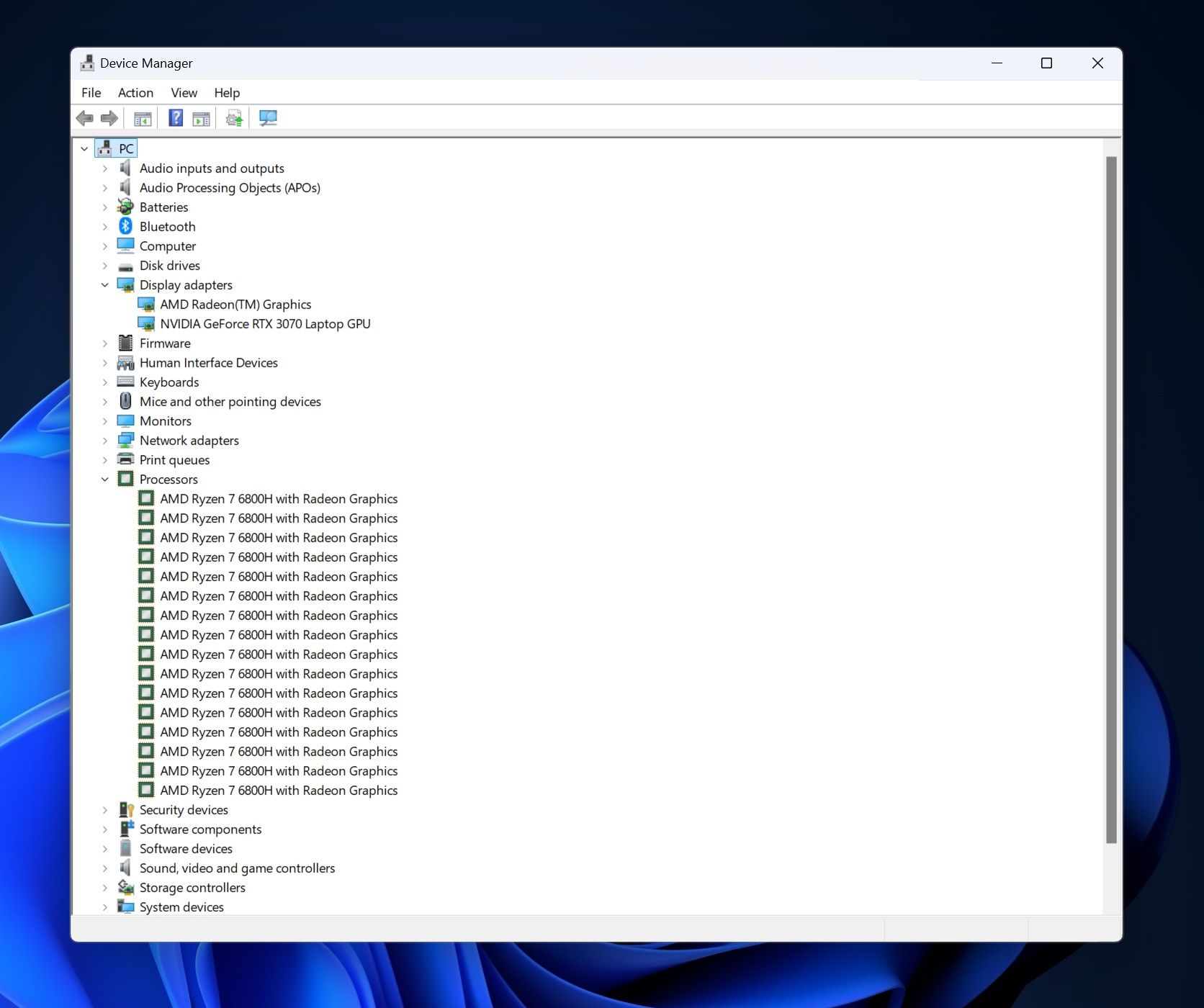Expand the Security devices chevron
Viewport: 1204px width, 1008px height.
point(104,809)
